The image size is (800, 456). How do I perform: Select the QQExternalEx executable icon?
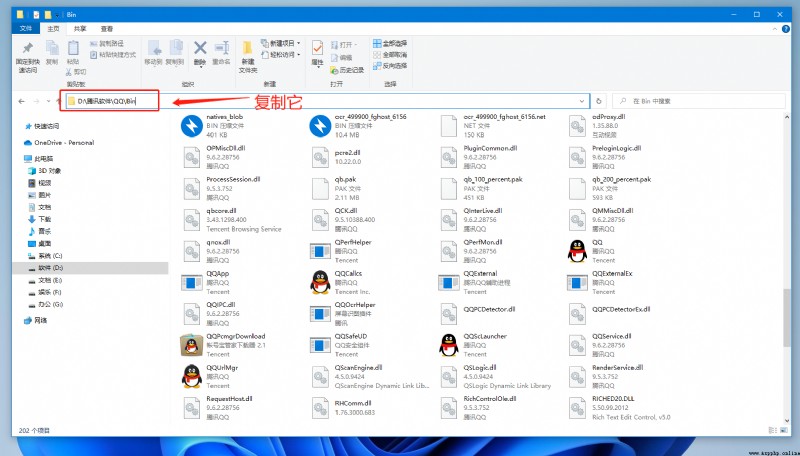click(577, 282)
